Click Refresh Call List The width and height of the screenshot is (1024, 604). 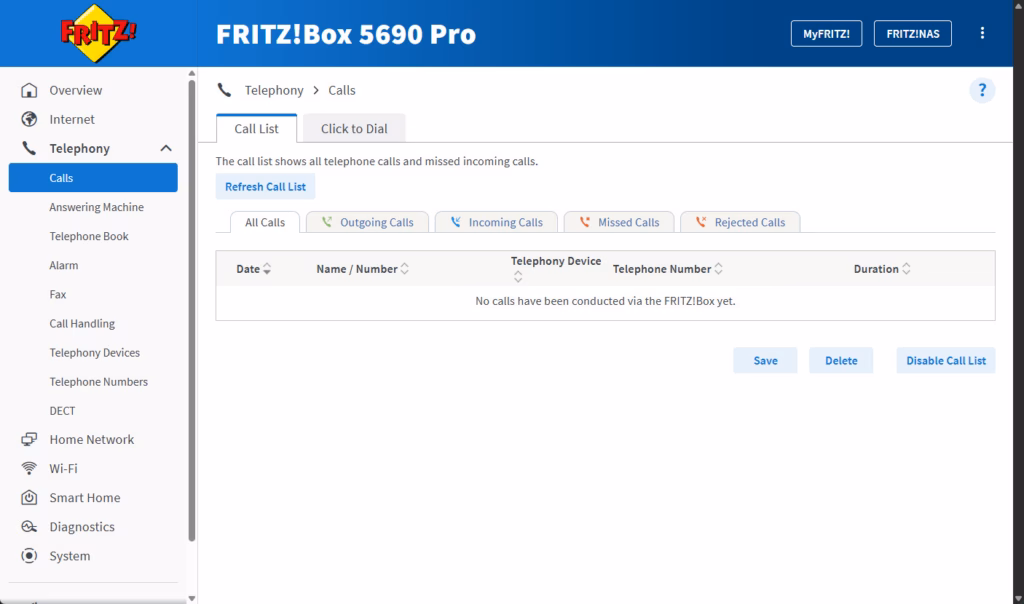click(265, 187)
